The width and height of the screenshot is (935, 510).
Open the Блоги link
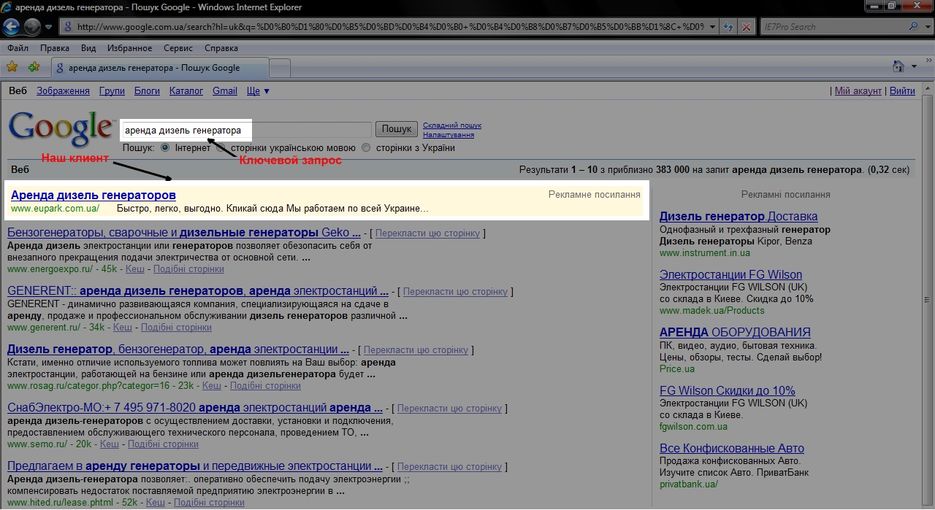coord(147,91)
